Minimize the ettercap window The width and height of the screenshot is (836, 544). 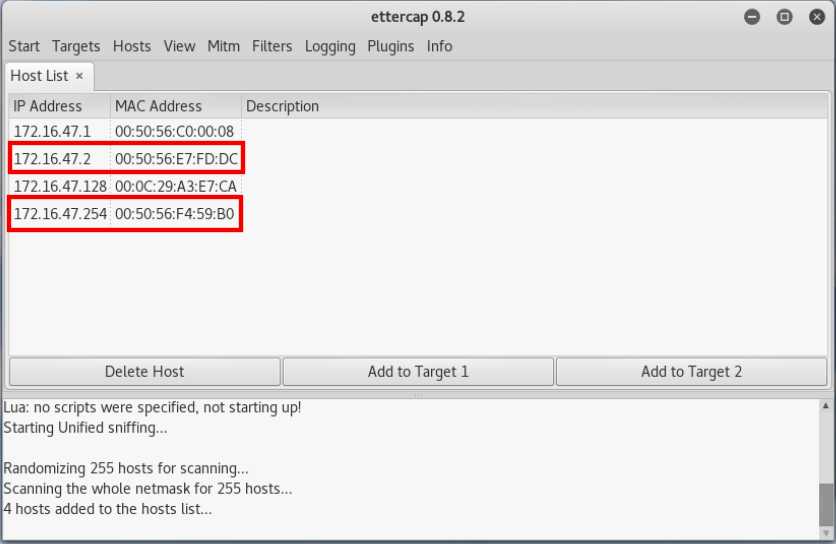(752, 17)
